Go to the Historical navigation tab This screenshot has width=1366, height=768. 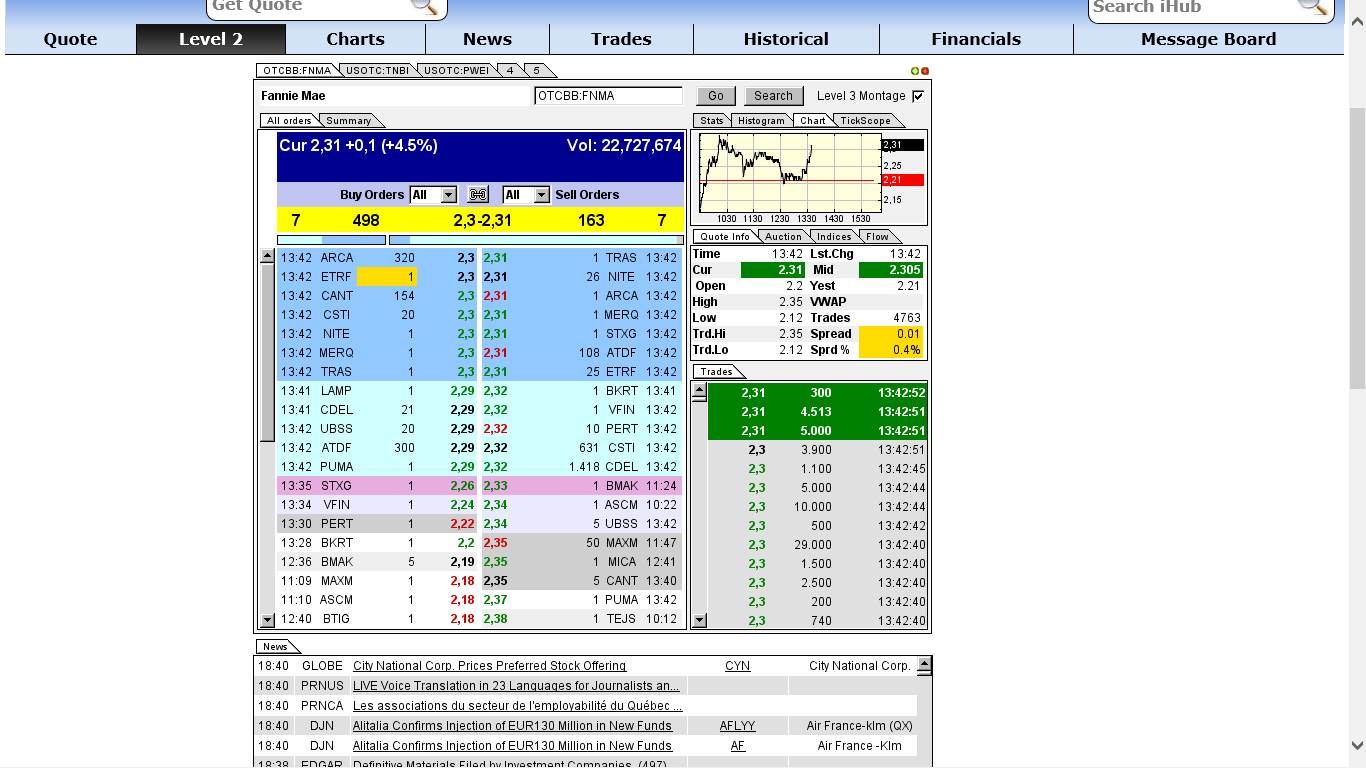[x=786, y=39]
